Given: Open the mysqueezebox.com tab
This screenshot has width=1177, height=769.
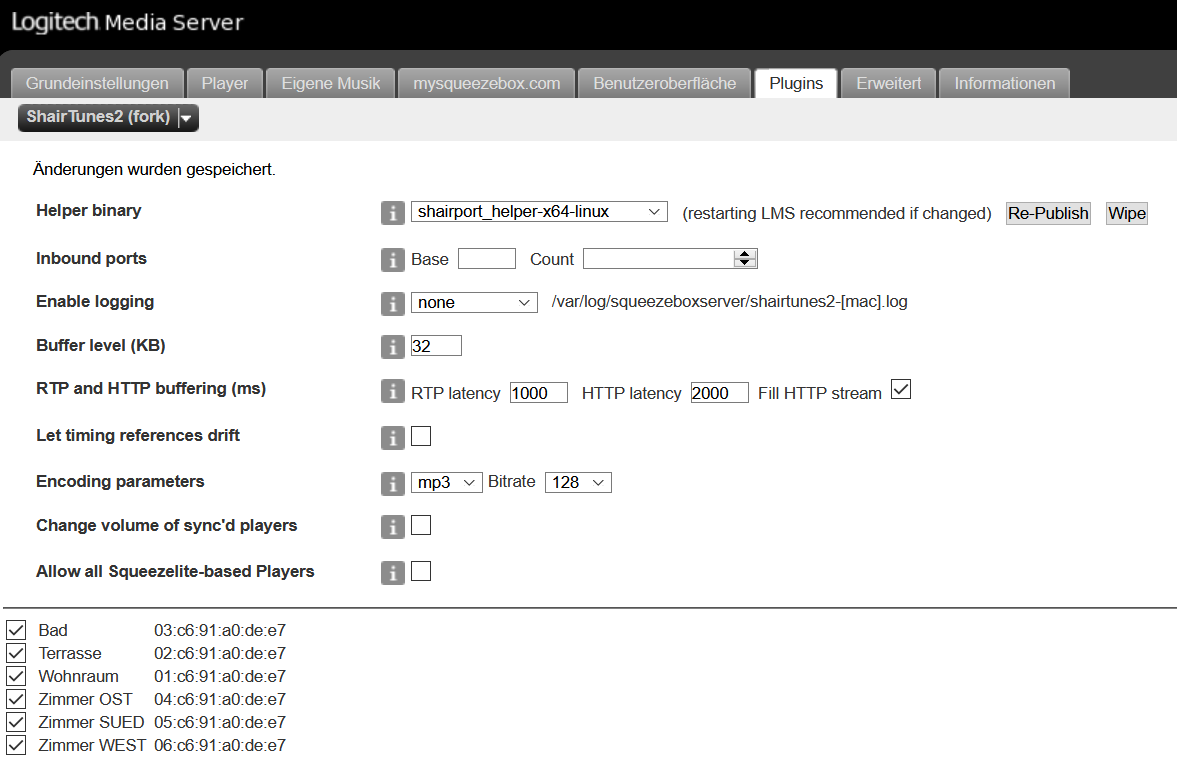Looking at the screenshot, I should [486, 83].
